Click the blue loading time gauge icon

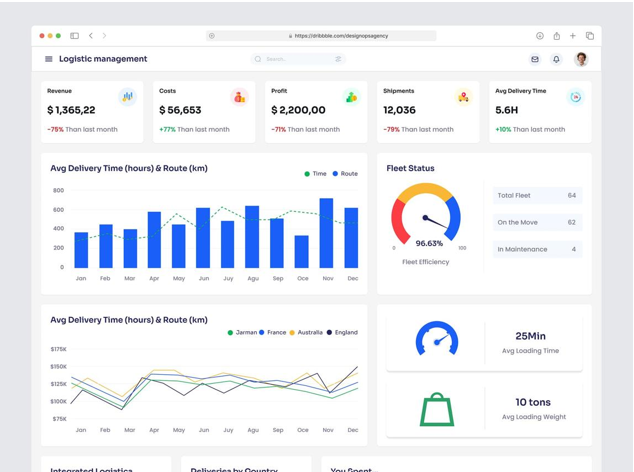(437, 339)
